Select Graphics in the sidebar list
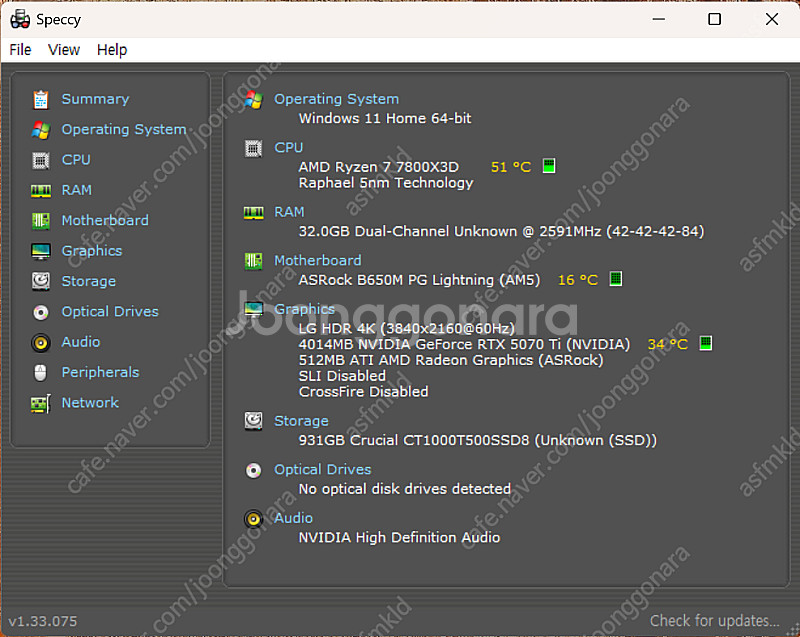The height and width of the screenshot is (637, 800). [x=92, y=251]
